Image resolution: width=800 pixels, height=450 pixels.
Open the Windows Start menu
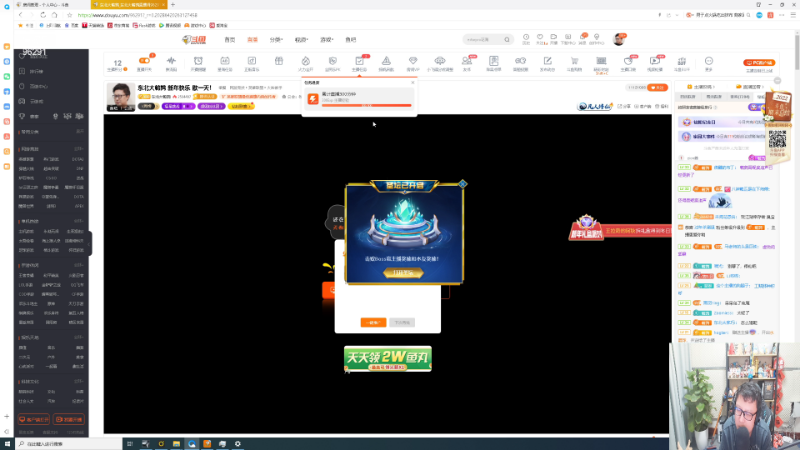pos(7,444)
